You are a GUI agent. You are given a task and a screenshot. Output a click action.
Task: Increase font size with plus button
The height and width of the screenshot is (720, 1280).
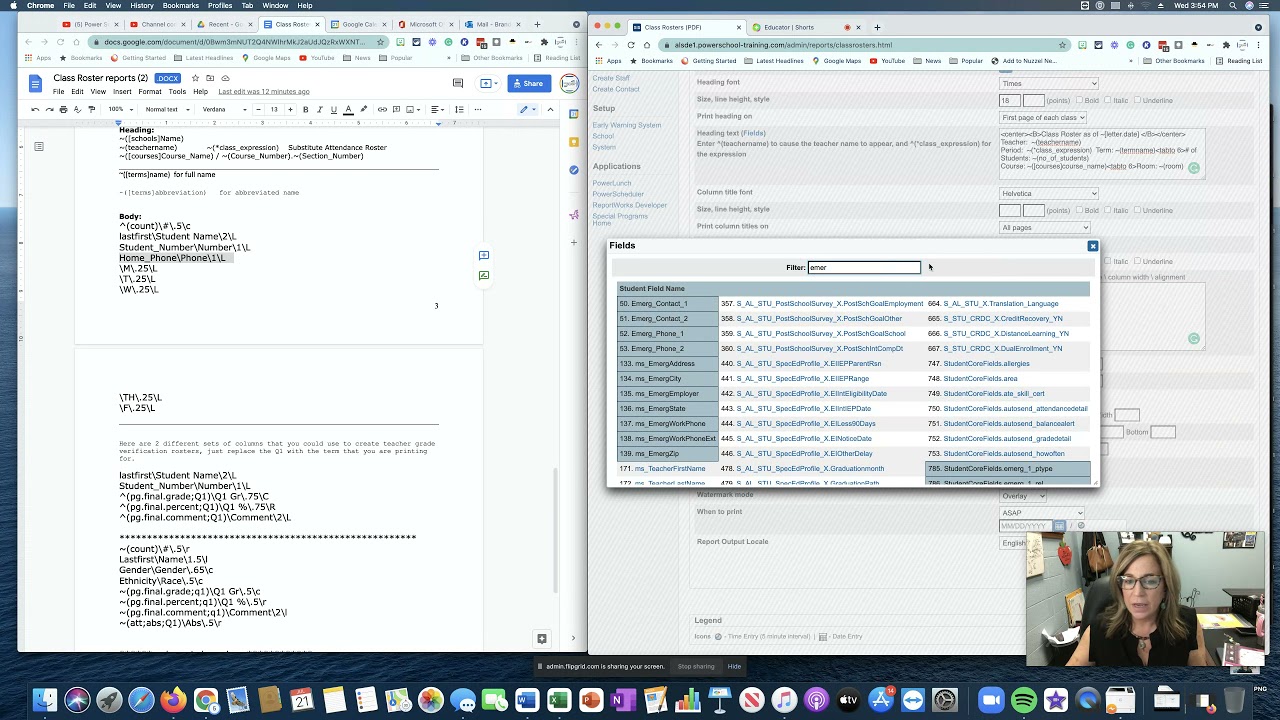[289, 109]
